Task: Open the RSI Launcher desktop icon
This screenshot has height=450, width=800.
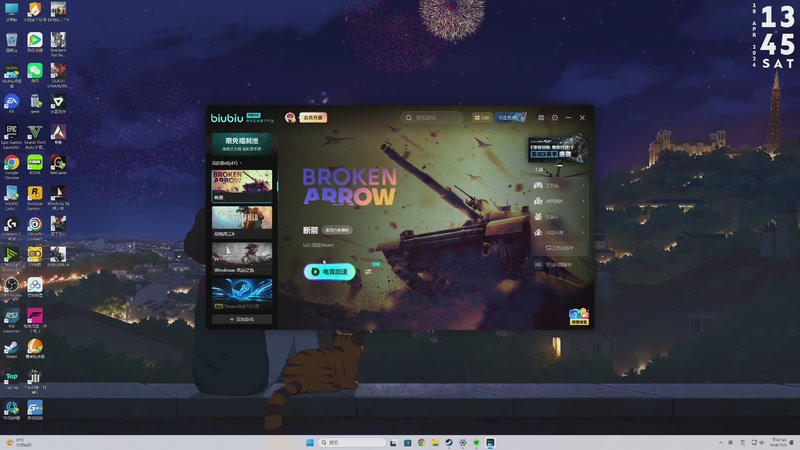Action: click(x=11, y=320)
